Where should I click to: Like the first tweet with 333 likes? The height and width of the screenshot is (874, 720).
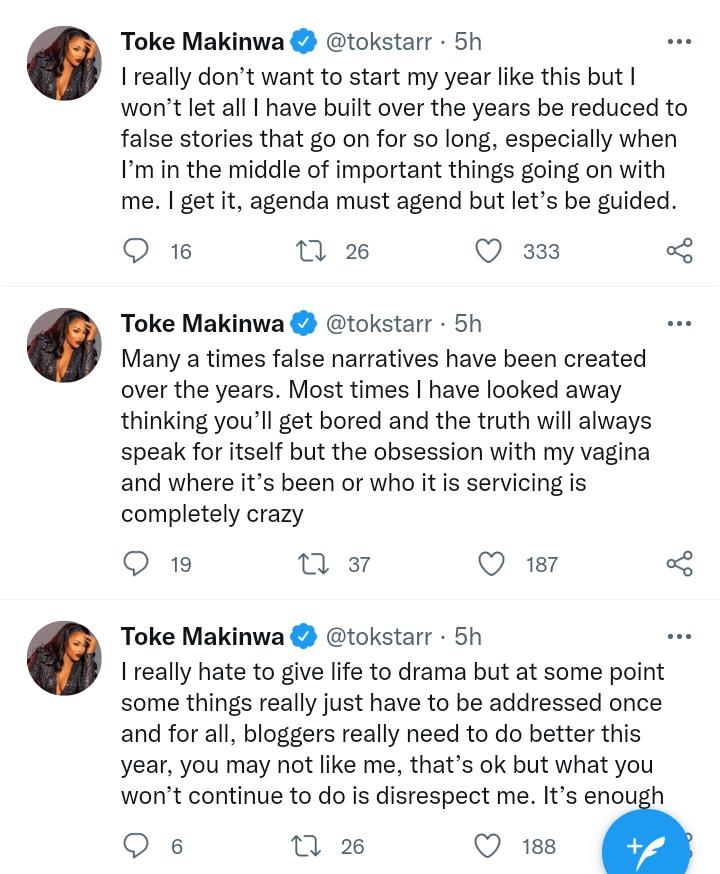click(x=488, y=251)
